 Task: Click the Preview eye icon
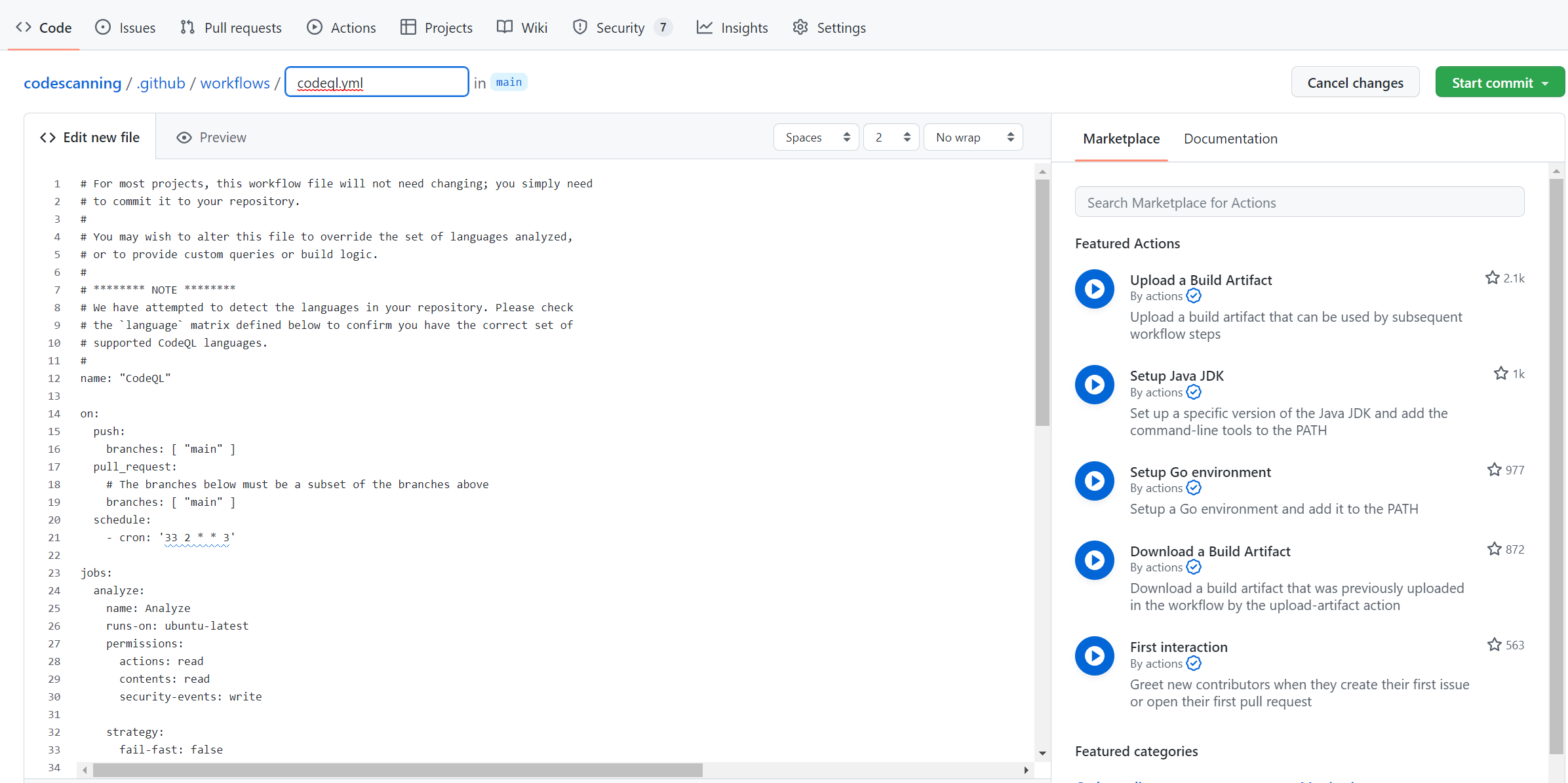pyautogui.click(x=184, y=137)
